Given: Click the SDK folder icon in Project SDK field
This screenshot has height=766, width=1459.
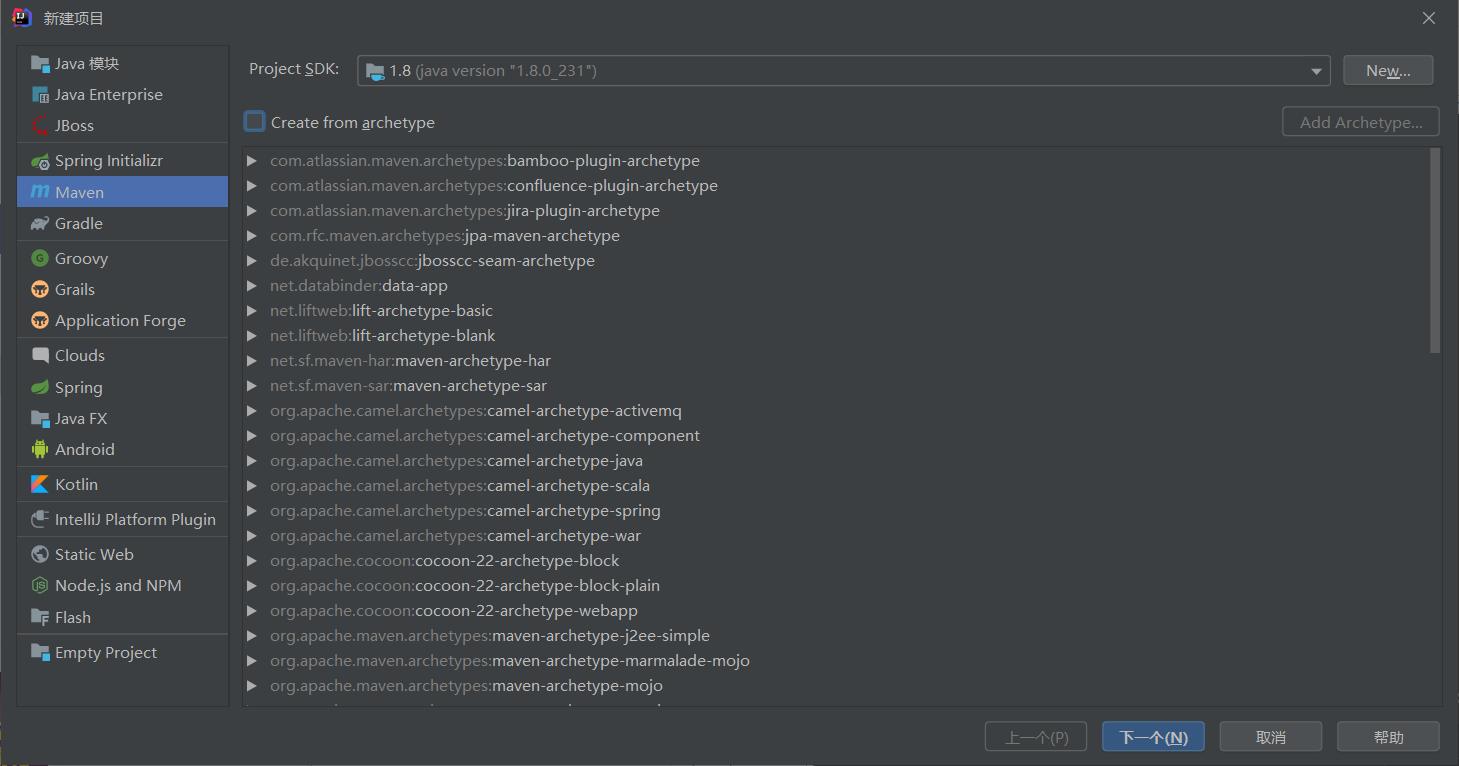Looking at the screenshot, I should click(375, 71).
